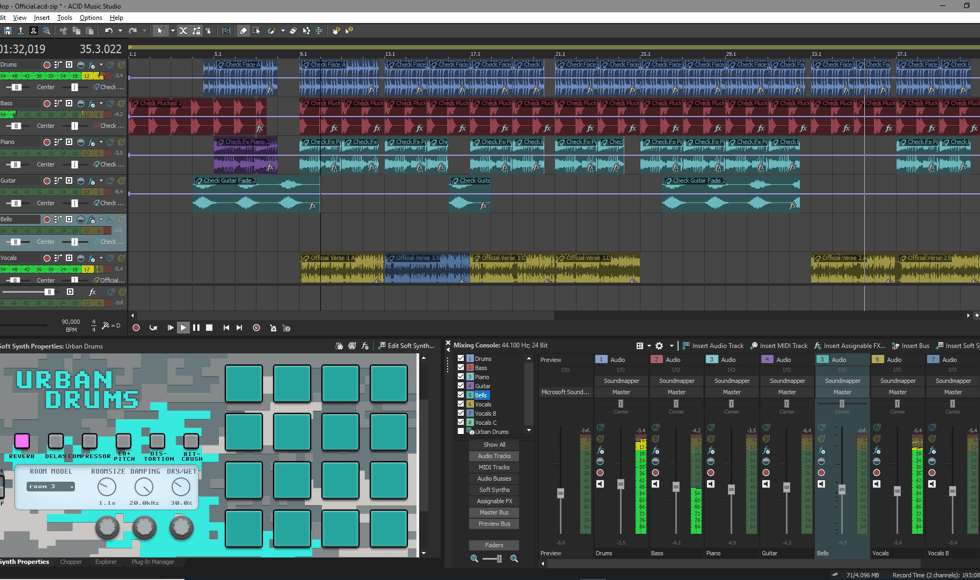Click Insert Assignable FX in Mixing Console
Viewport: 980px width, 580px height.
[x=849, y=346]
